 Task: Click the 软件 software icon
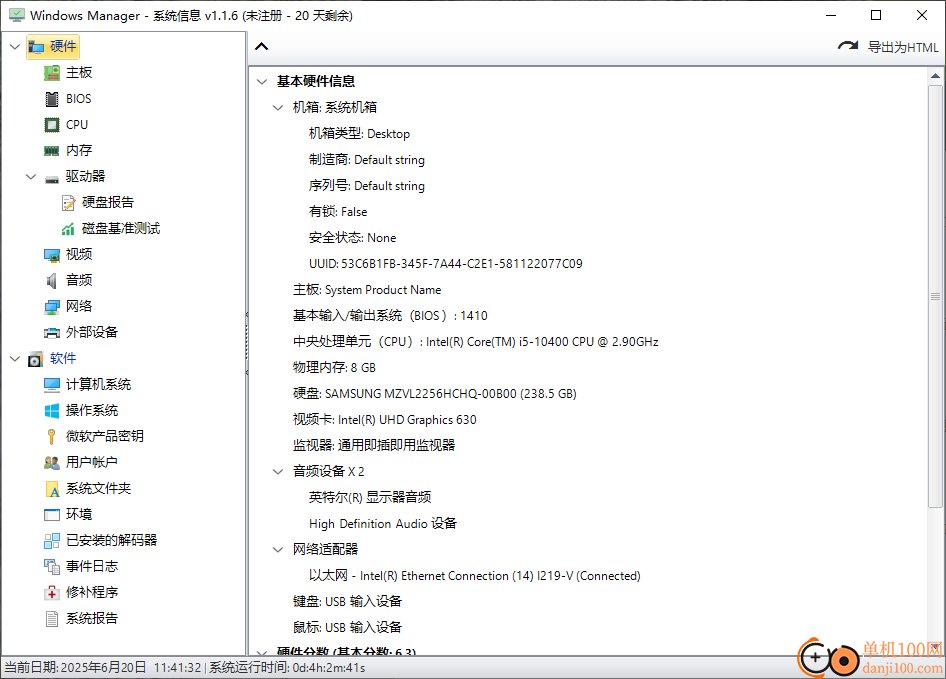tap(36, 359)
